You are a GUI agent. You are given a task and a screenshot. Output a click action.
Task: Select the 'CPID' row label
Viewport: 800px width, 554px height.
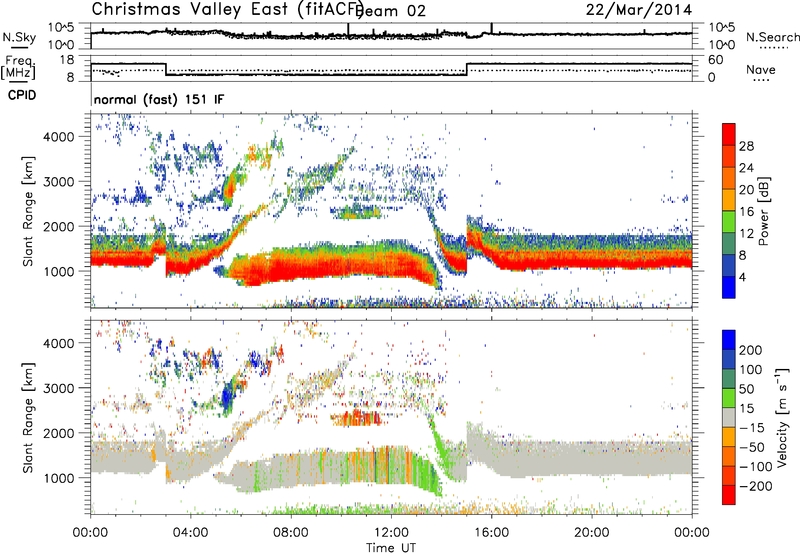click(22, 95)
